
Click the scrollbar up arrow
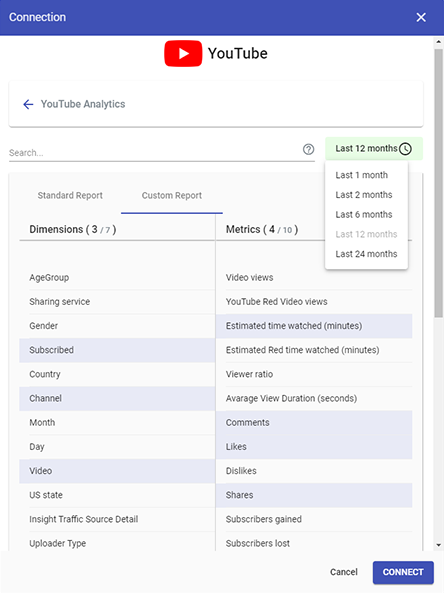click(x=439, y=42)
